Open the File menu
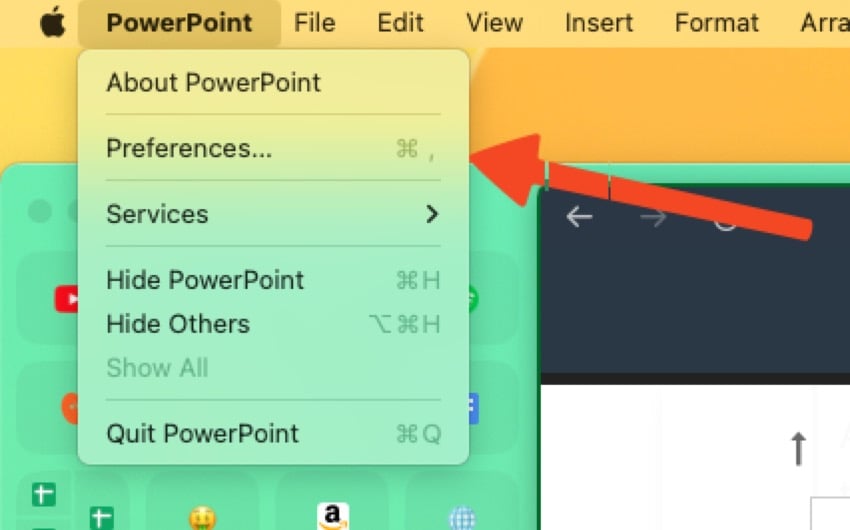The height and width of the screenshot is (530, 850). pos(314,23)
